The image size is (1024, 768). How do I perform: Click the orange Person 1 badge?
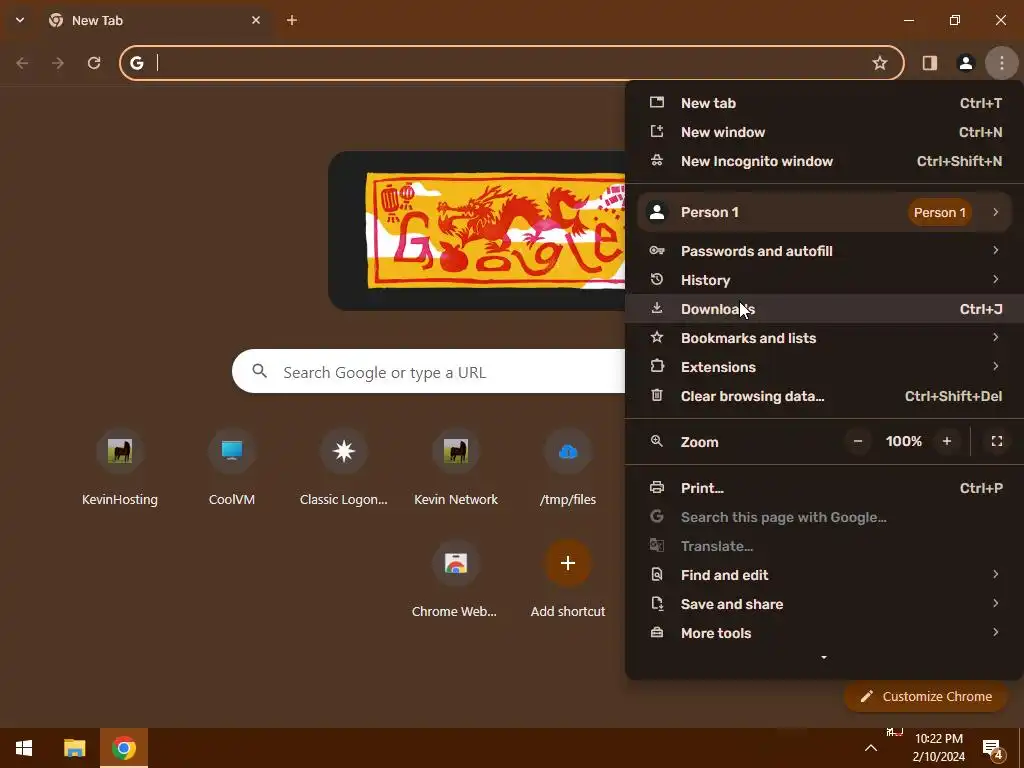click(x=940, y=212)
